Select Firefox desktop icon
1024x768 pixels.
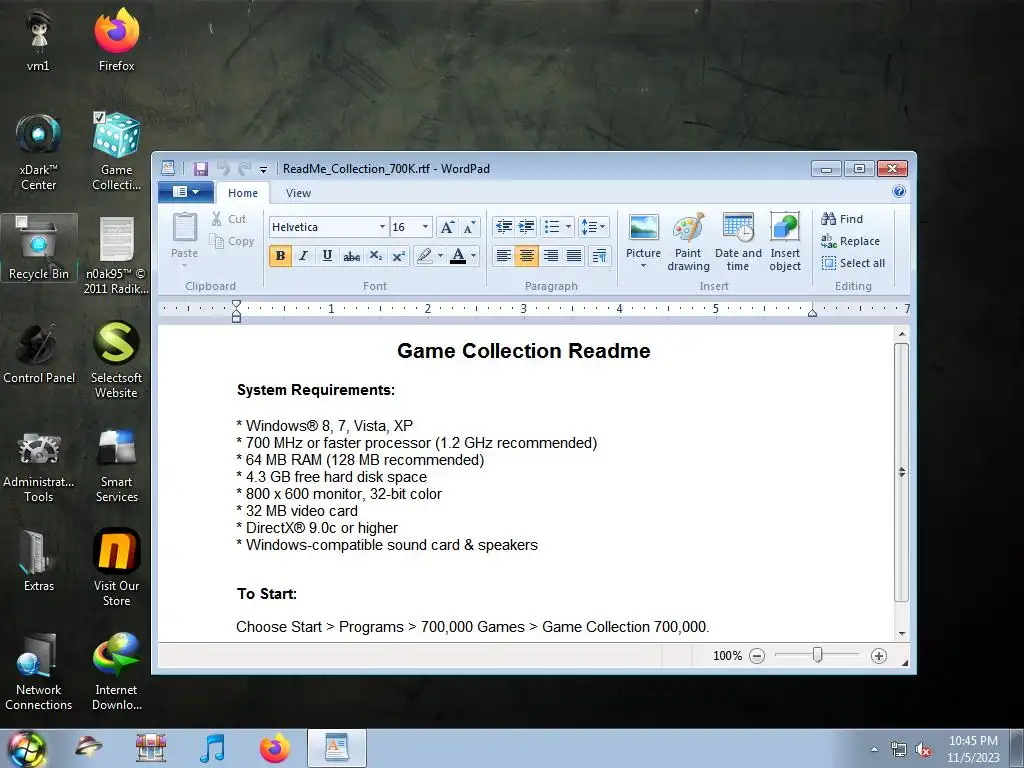[x=116, y=40]
